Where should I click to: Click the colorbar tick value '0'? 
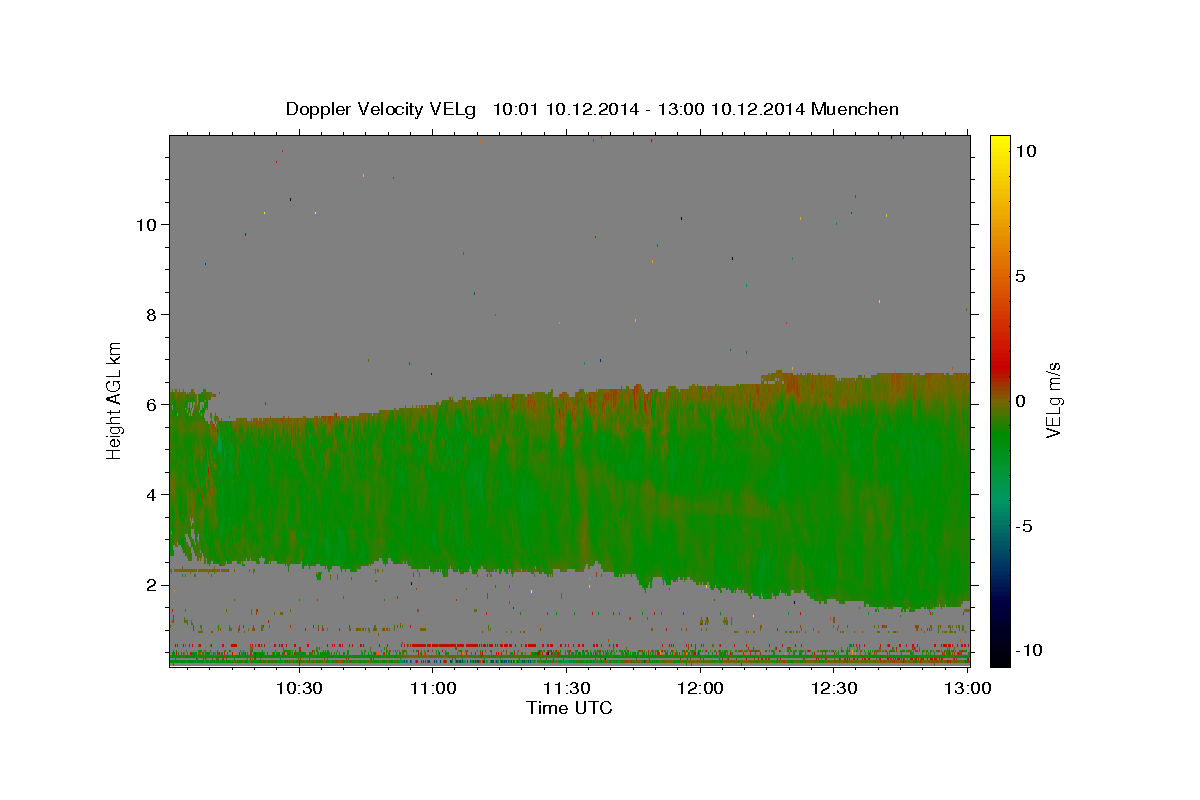pyautogui.click(x=1020, y=401)
